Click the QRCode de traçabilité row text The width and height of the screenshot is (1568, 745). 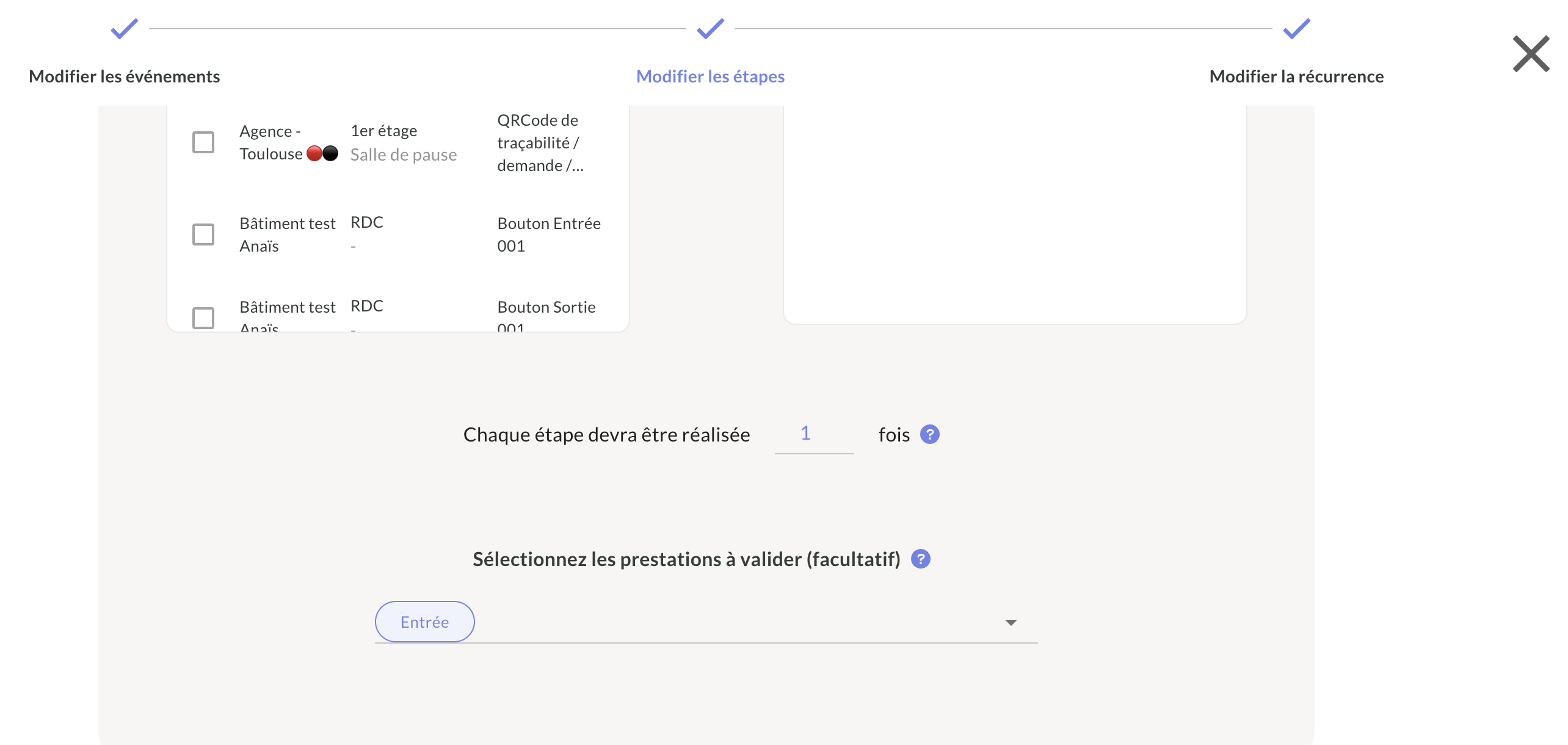[x=540, y=143]
